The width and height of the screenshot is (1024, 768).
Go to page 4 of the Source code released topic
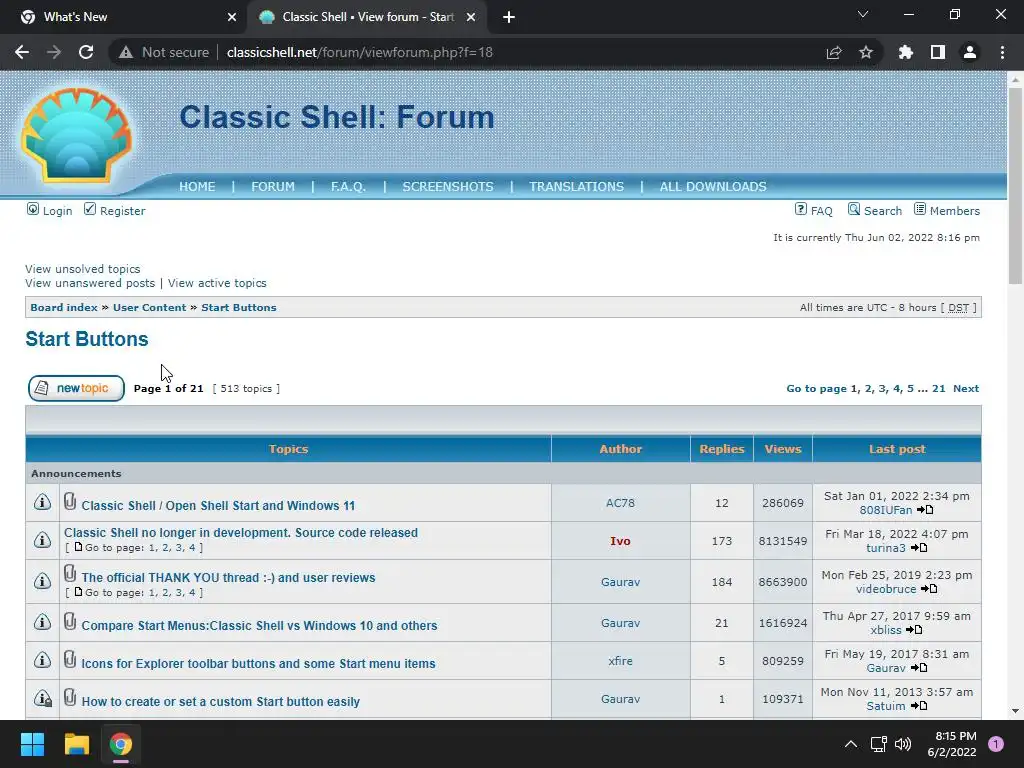pos(192,548)
